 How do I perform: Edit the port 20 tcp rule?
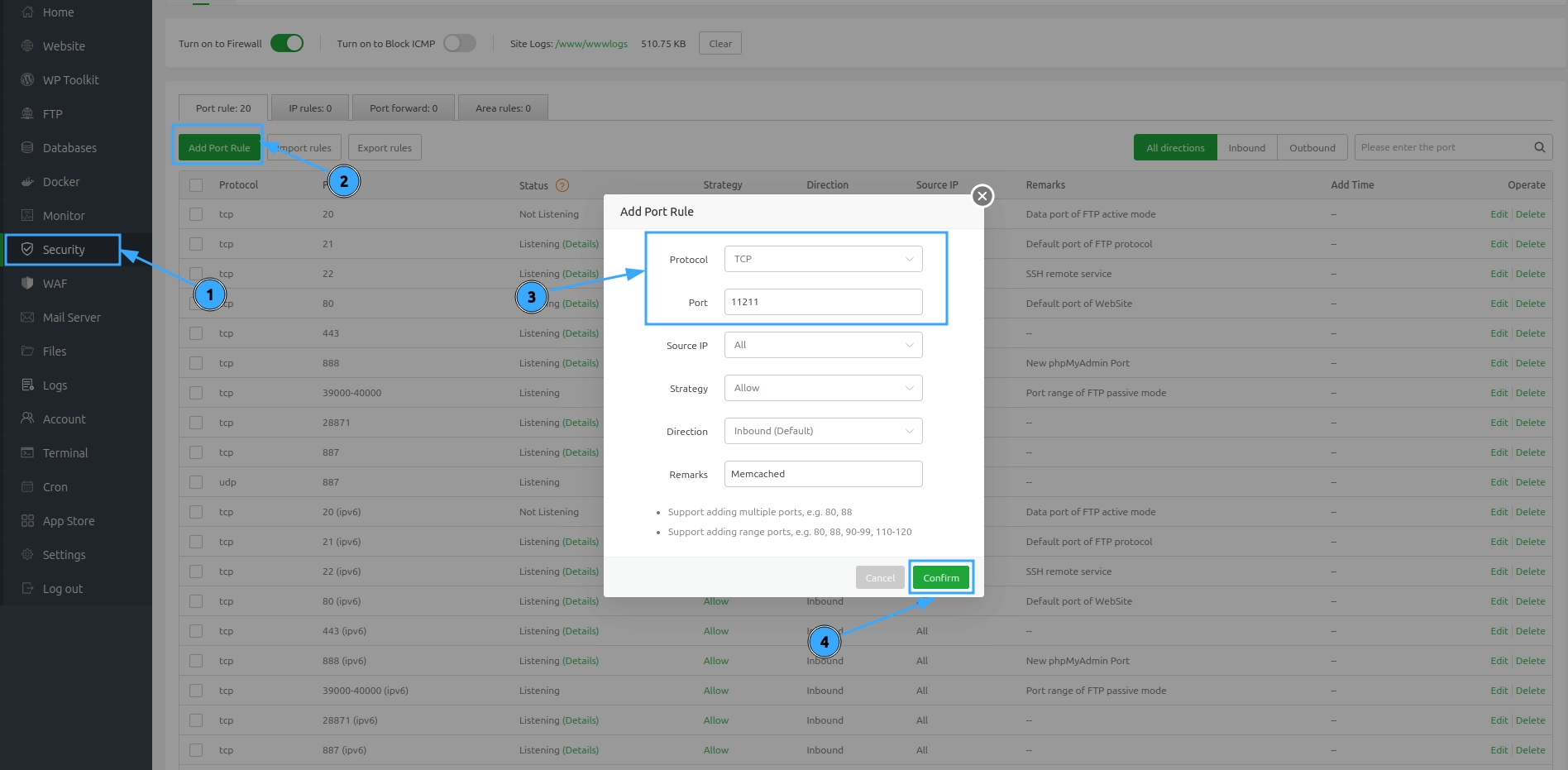click(x=1499, y=214)
